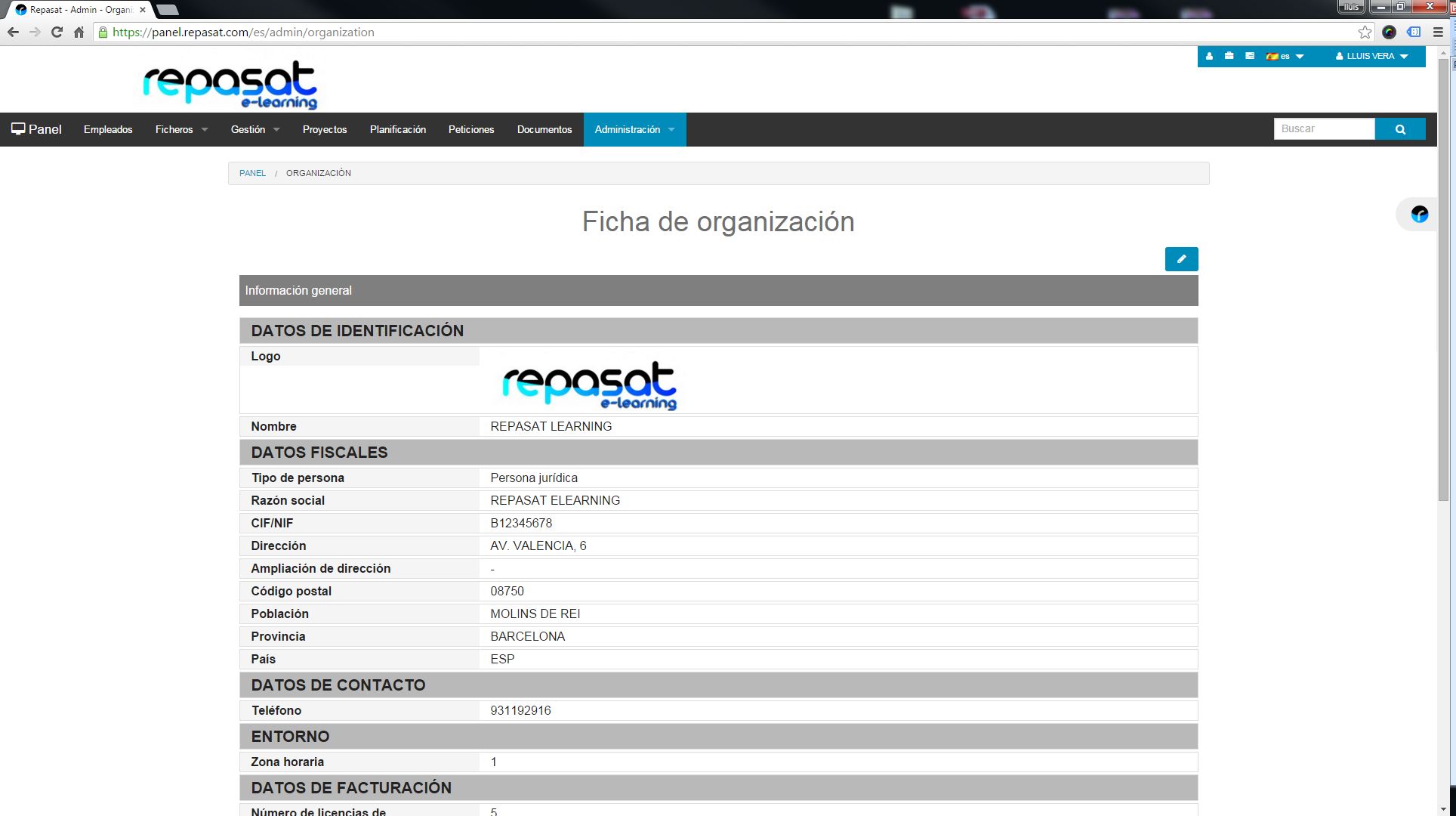This screenshot has height=816, width=1456.
Task: Open the Planificación menu item
Action: pyautogui.click(x=398, y=129)
